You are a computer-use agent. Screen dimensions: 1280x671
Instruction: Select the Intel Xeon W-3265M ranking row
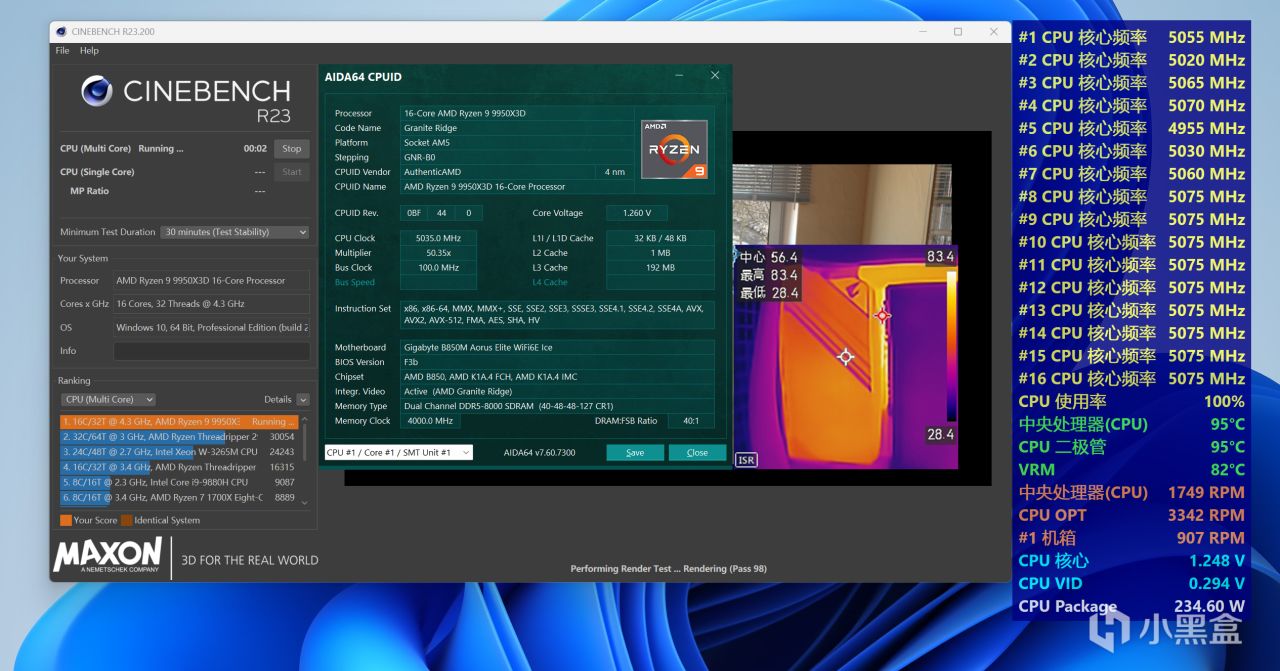tap(179, 452)
